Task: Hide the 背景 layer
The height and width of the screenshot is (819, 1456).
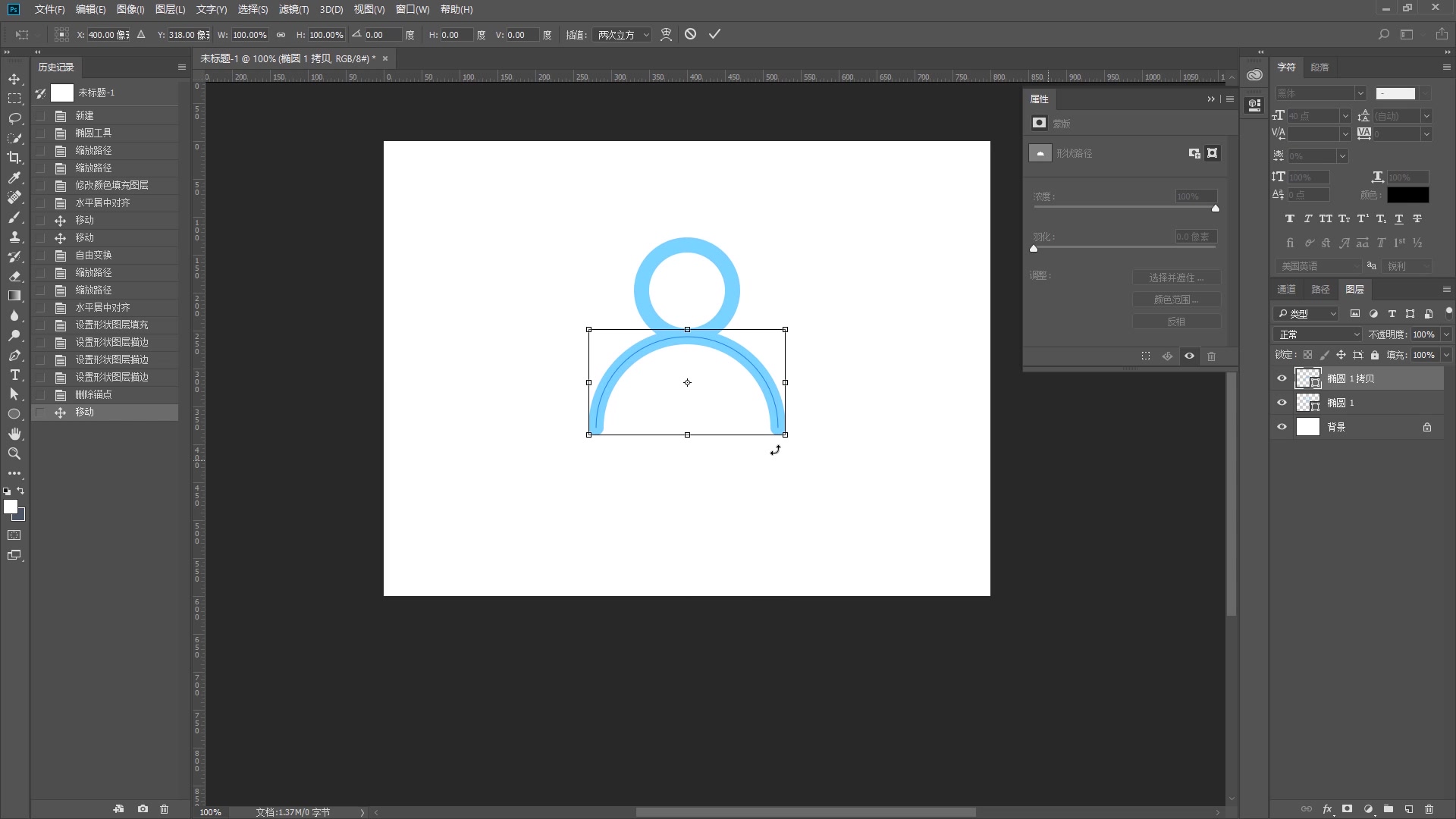Action: click(1282, 427)
